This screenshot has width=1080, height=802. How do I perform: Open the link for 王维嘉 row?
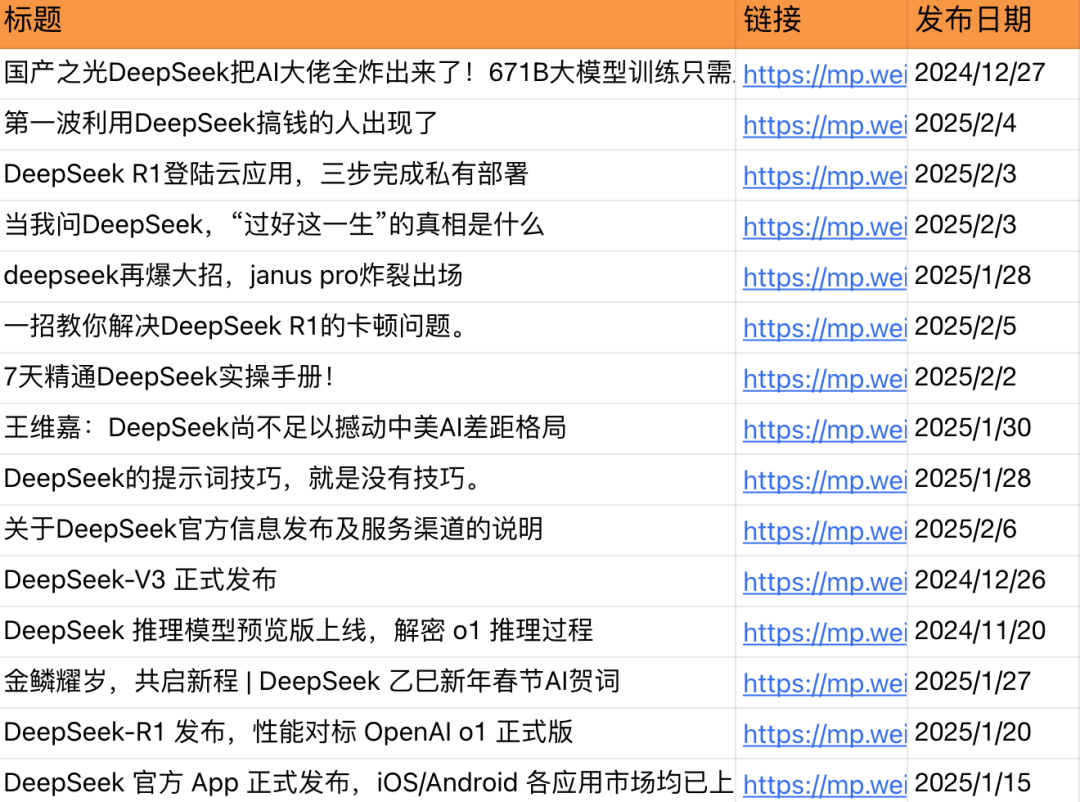pos(824,430)
